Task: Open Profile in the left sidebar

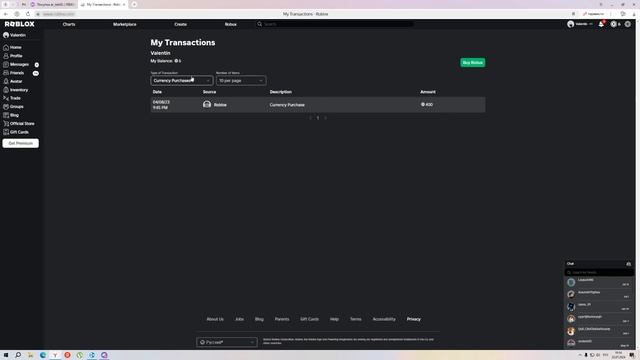Action: (13, 56)
